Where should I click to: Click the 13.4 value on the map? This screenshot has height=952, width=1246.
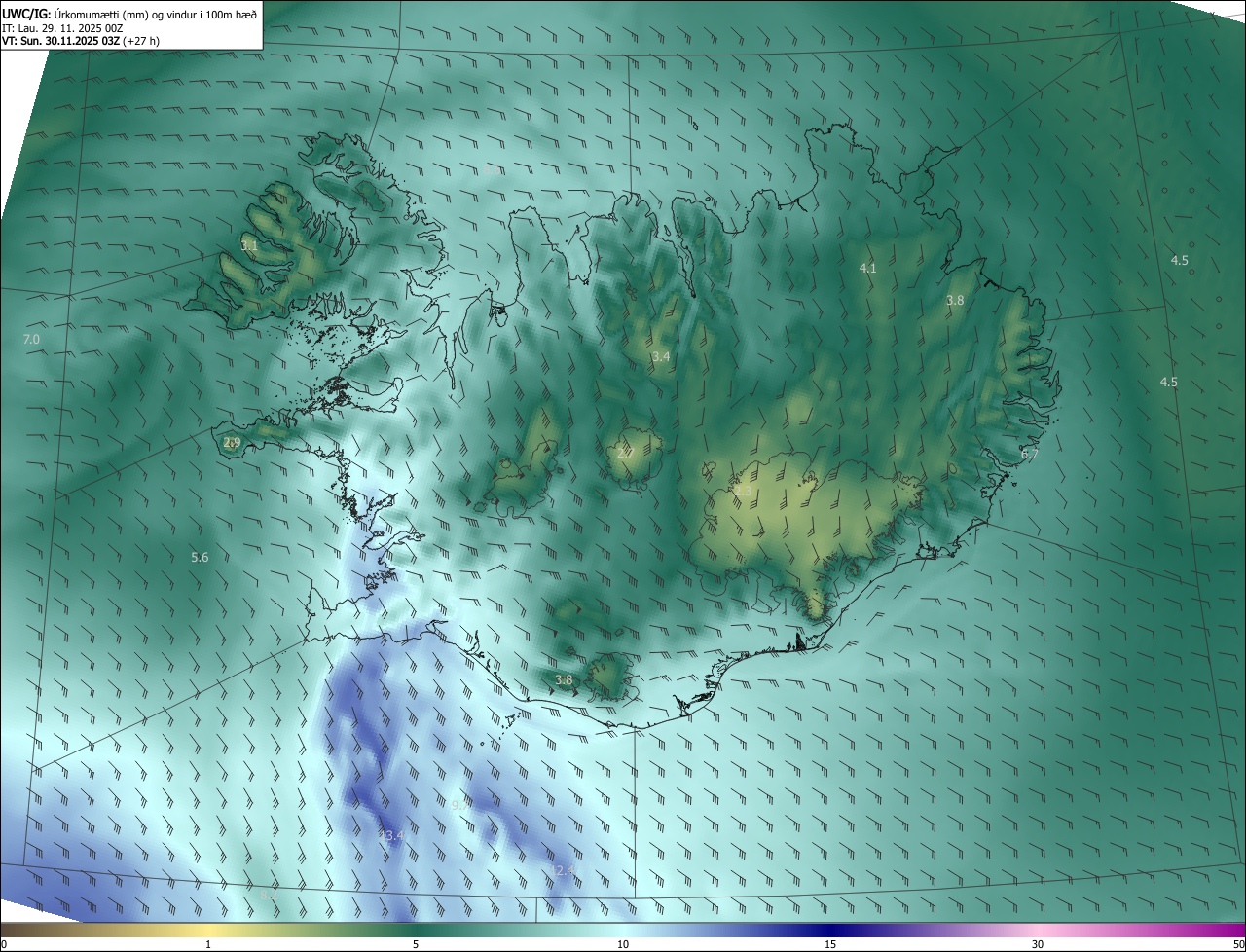click(391, 835)
